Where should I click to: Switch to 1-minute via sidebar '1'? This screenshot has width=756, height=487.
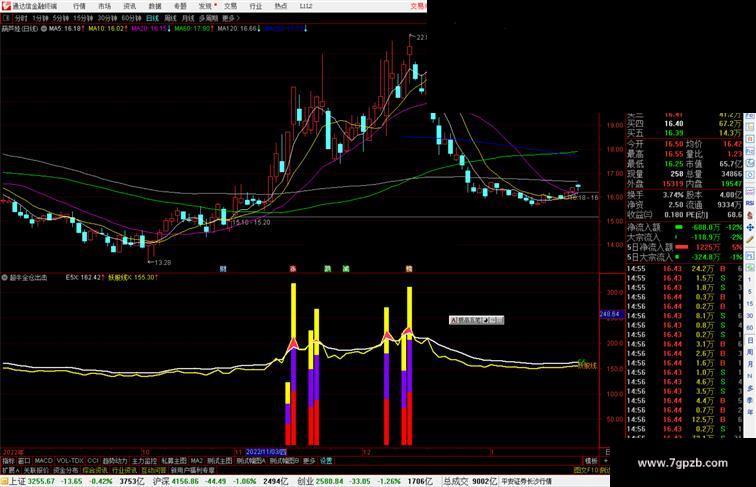(x=750, y=280)
